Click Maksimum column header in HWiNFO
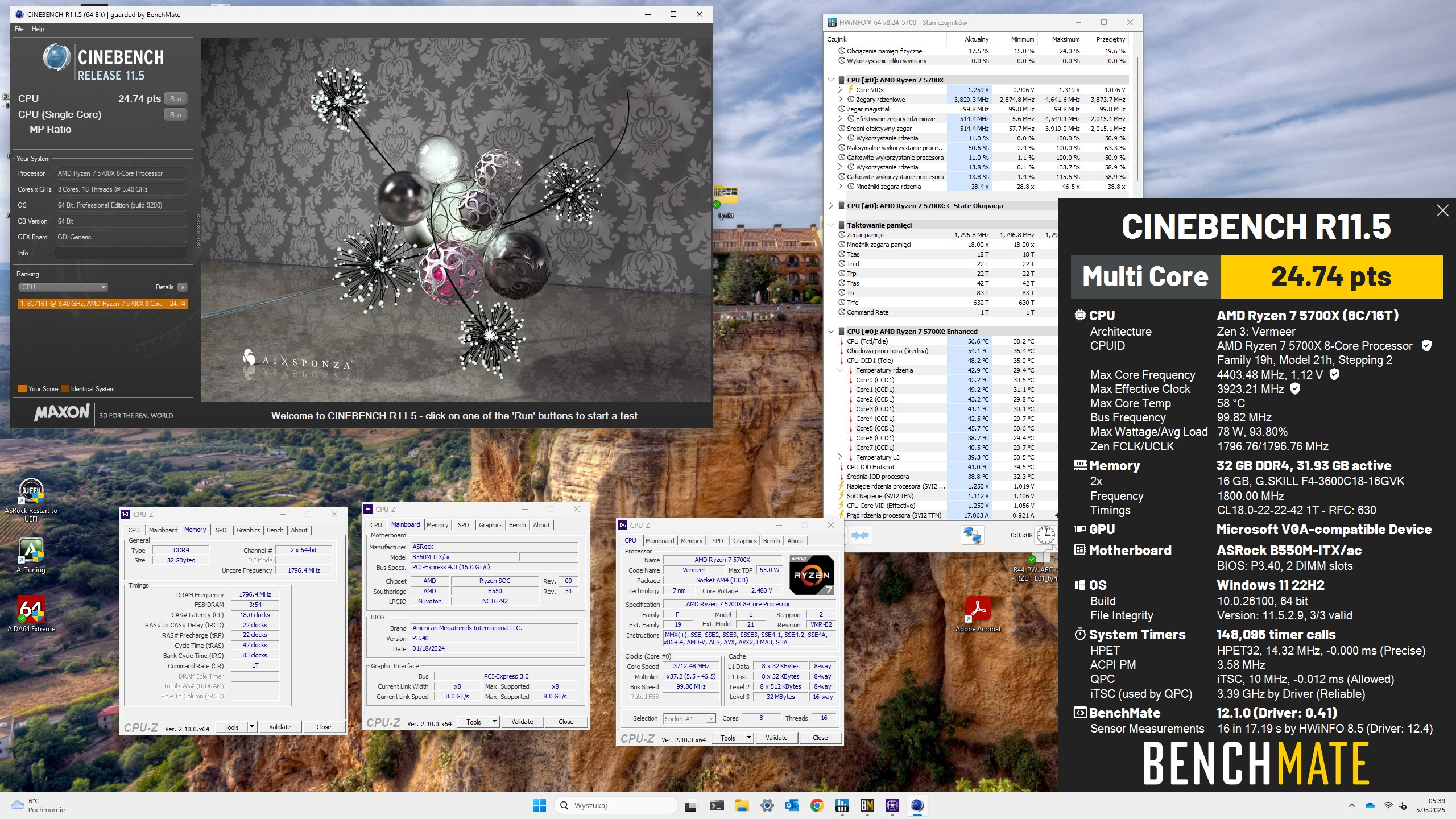This screenshot has height=819, width=1456. (1061, 39)
